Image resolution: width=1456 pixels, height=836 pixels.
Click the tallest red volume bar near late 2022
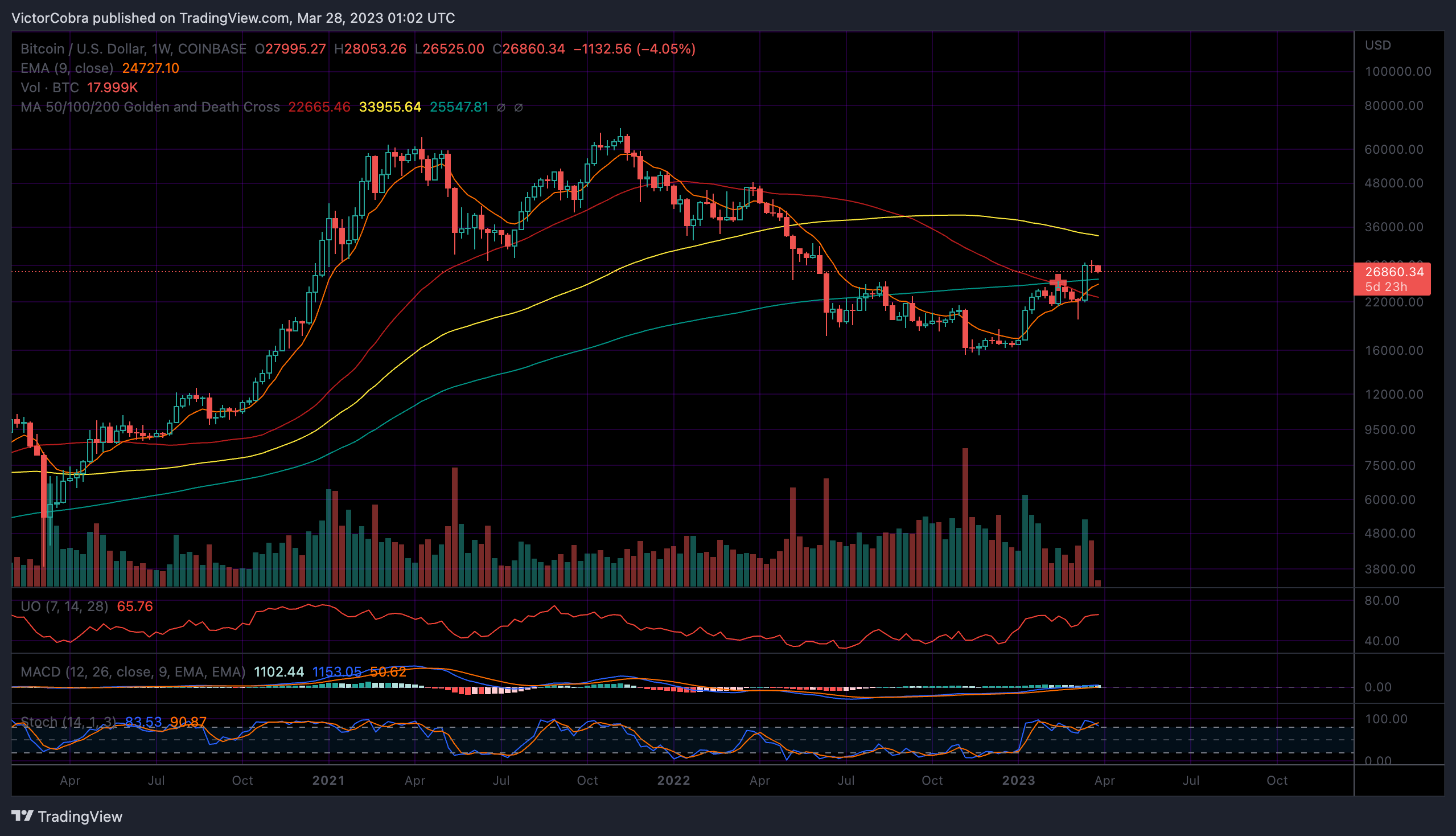pyautogui.click(x=965, y=517)
